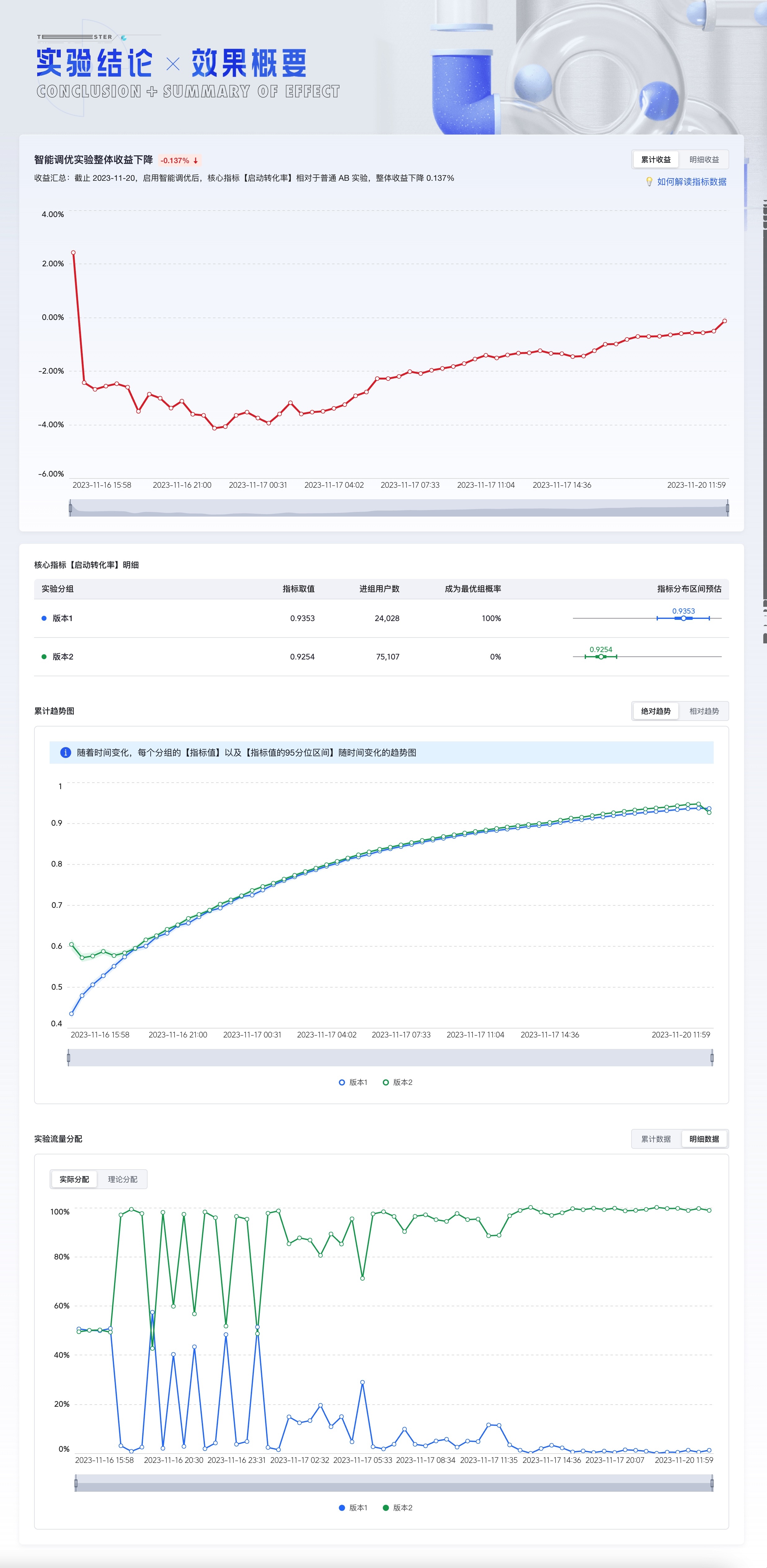Click lightbulb icon beside 如何解读指标数据
Viewport: 767px width, 1568px height.
pos(649,181)
